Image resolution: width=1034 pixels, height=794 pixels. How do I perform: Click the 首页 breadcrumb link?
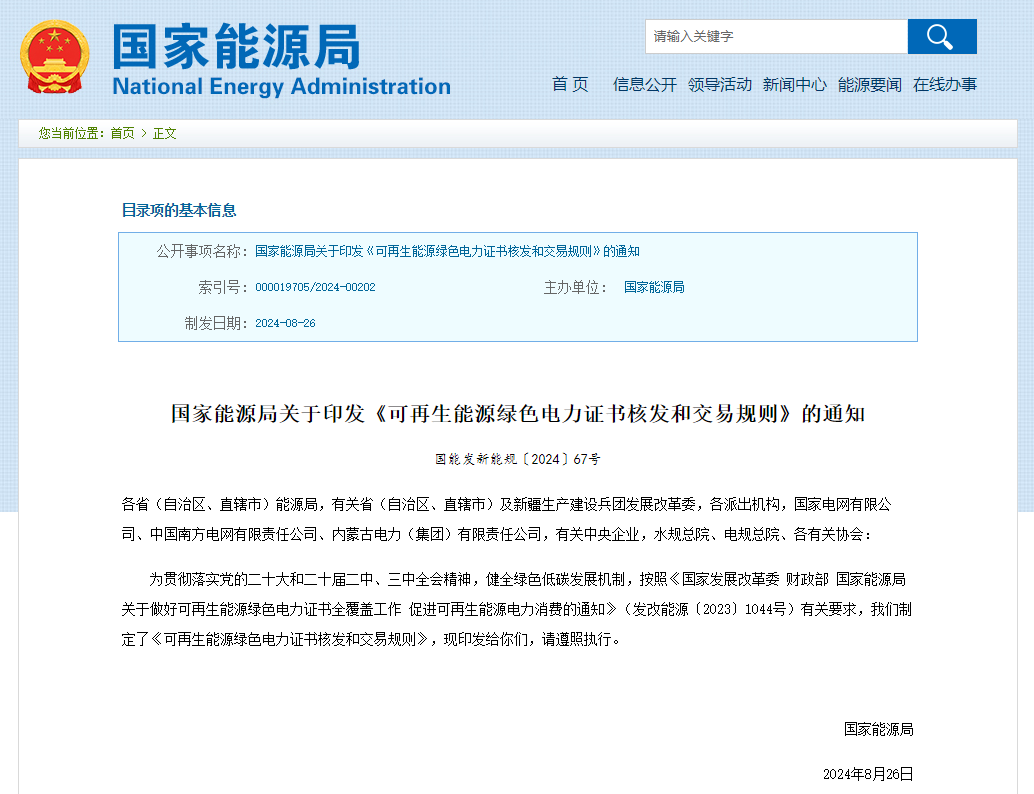(122, 133)
